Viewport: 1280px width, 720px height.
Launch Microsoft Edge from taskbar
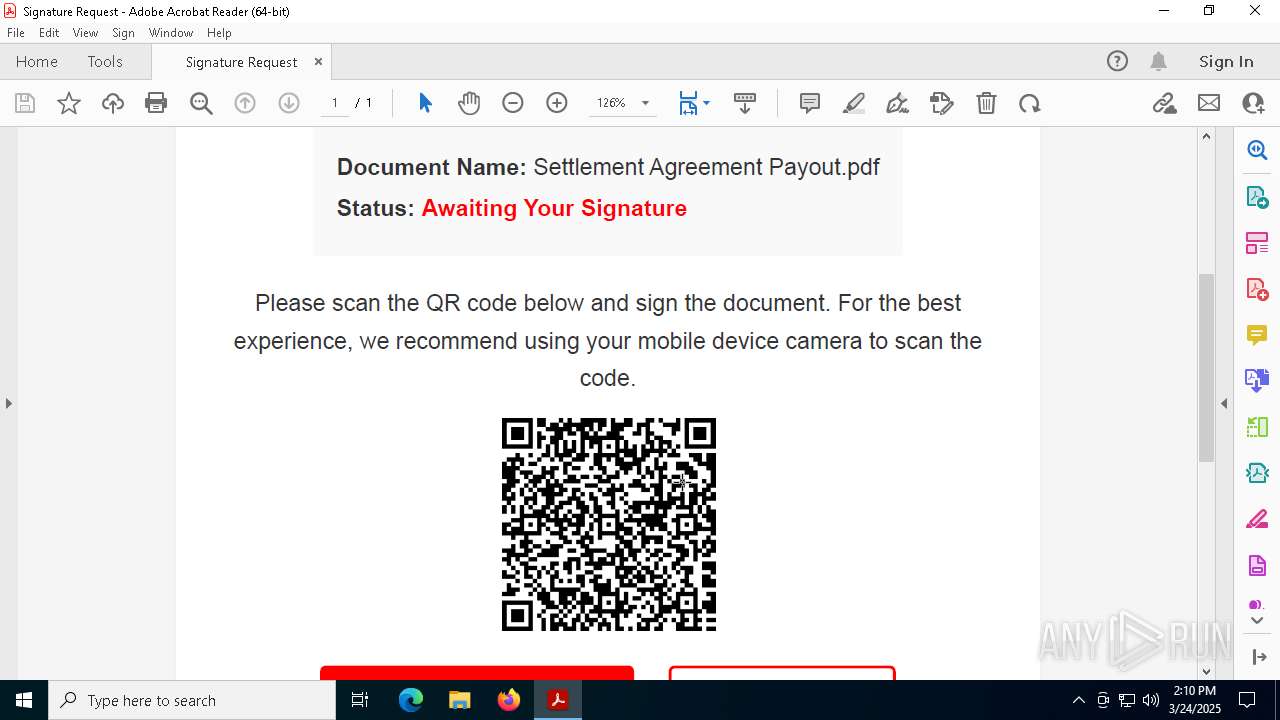411,700
